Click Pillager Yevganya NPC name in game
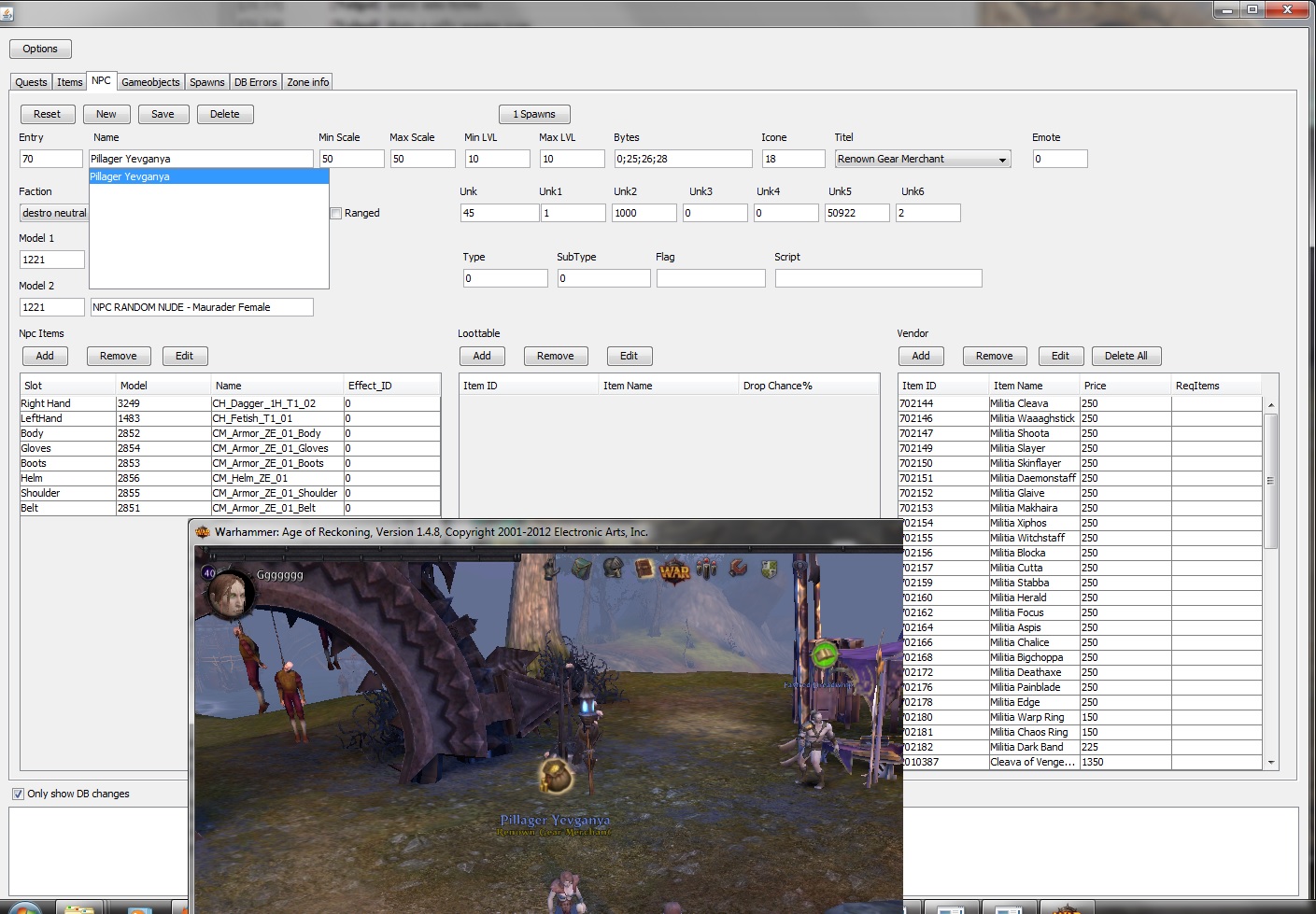1316x914 pixels. [x=555, y=820]
